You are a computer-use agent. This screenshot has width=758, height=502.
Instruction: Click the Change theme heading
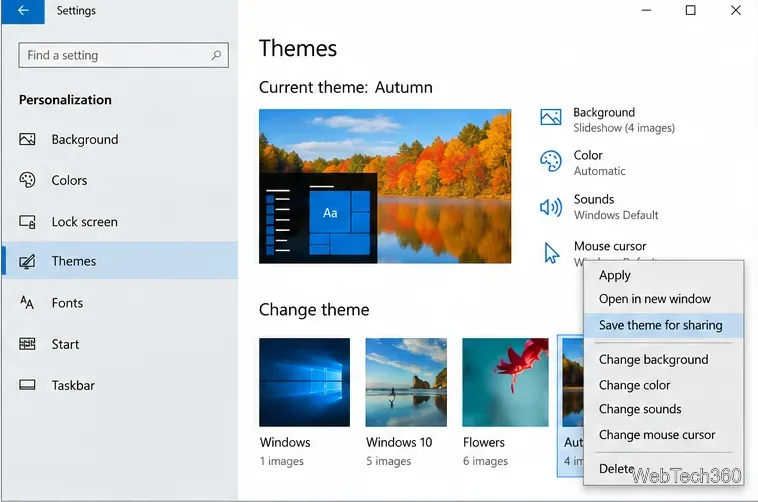tap(314, 310)
